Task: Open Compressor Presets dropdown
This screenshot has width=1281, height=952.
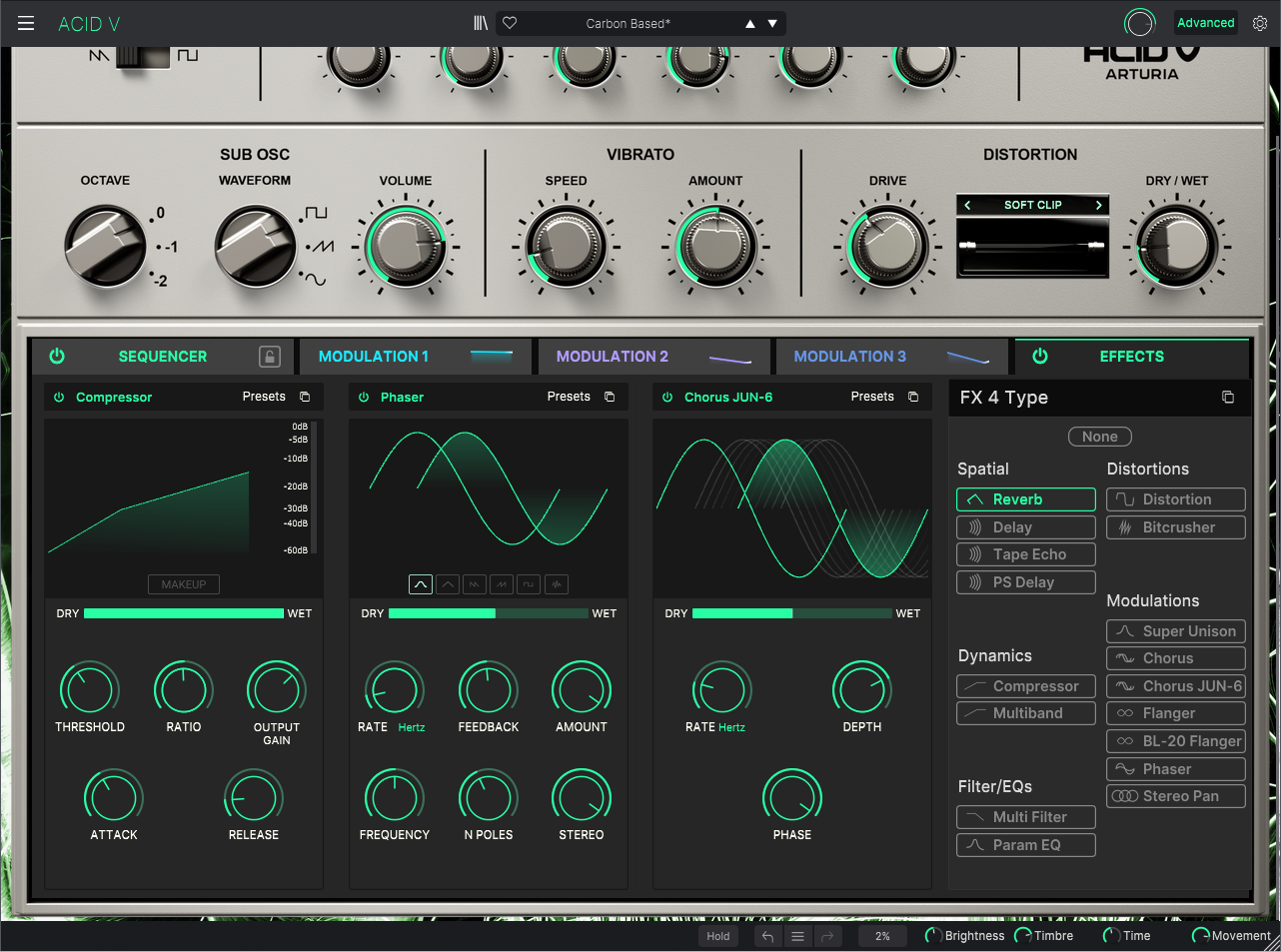Action: [264, 397]
